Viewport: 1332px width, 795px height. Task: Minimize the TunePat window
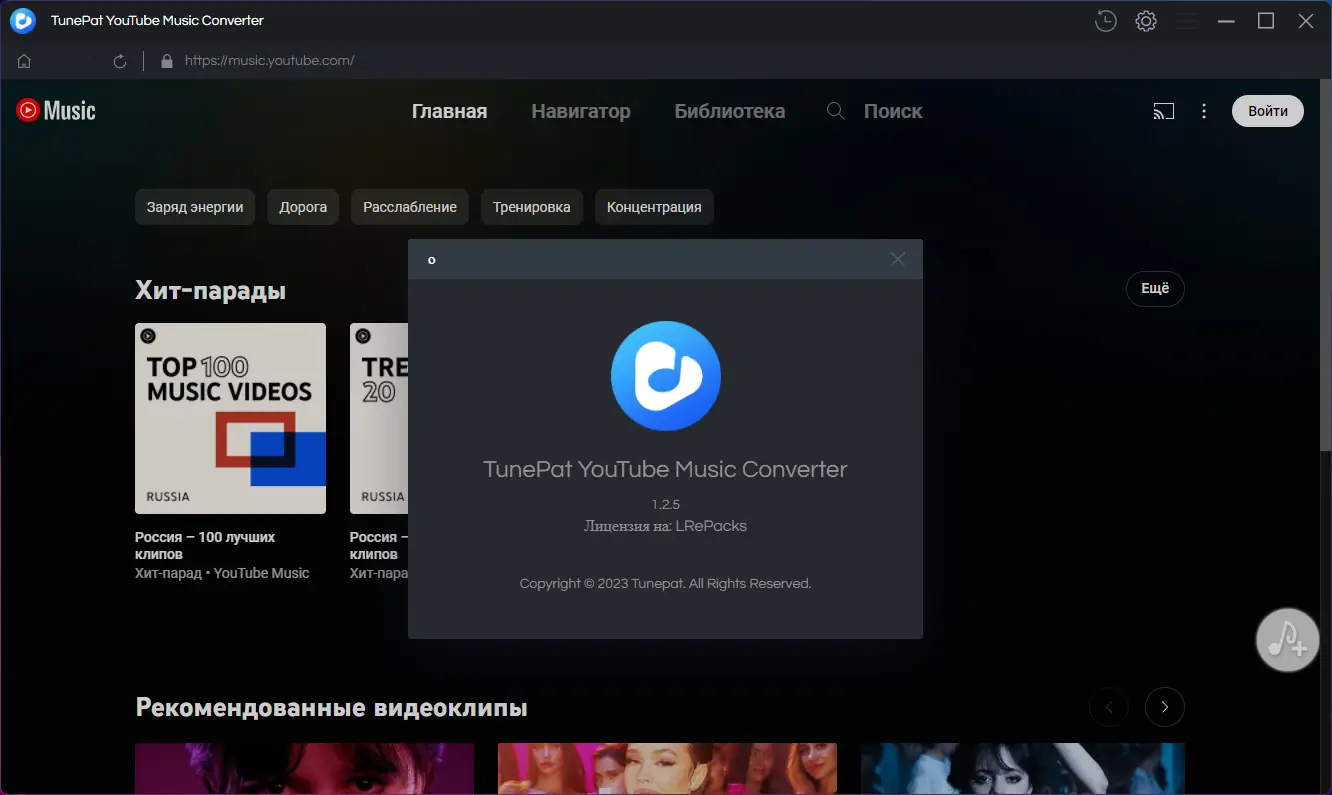[x=1226, y=21]
